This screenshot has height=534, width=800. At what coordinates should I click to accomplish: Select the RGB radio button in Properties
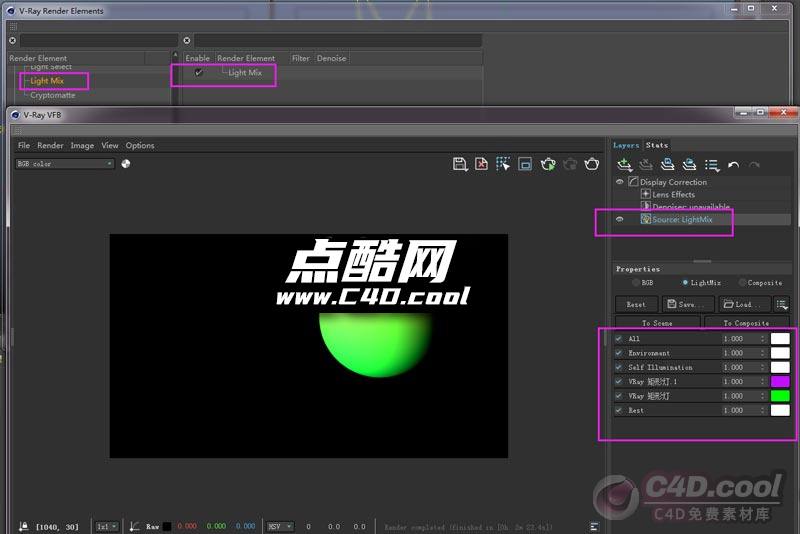[636, 283]
